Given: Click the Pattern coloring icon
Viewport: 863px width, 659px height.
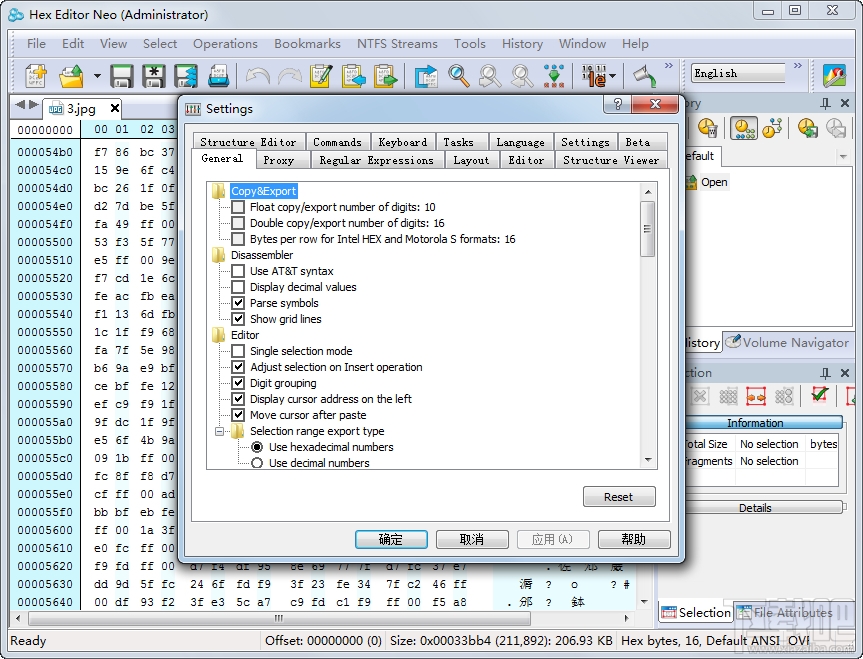Looking at the screenshot, I should point(554,75).
